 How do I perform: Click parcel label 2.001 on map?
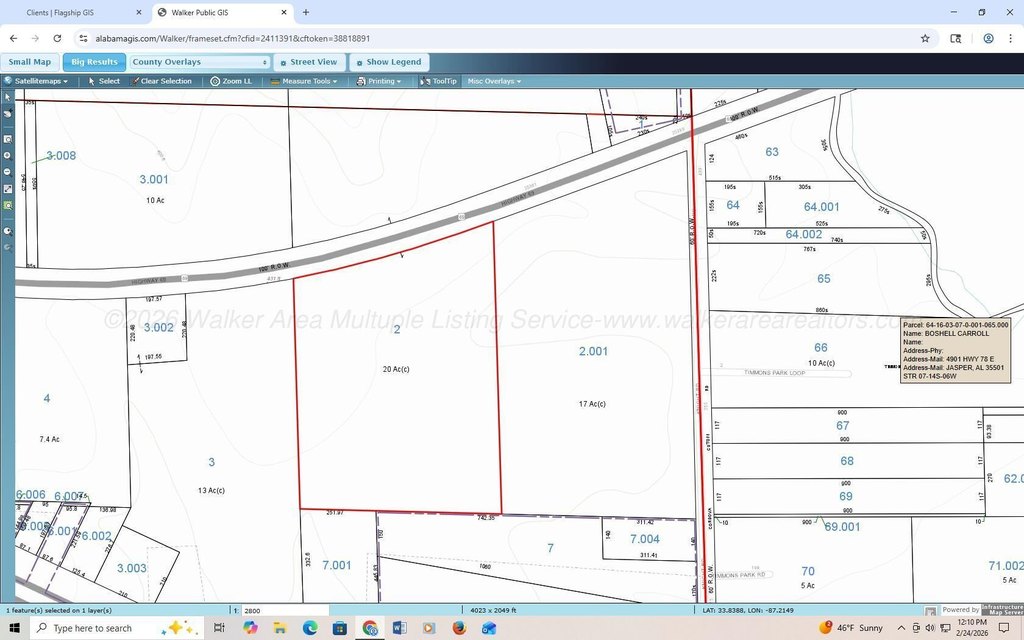click(x=593, y=351)
